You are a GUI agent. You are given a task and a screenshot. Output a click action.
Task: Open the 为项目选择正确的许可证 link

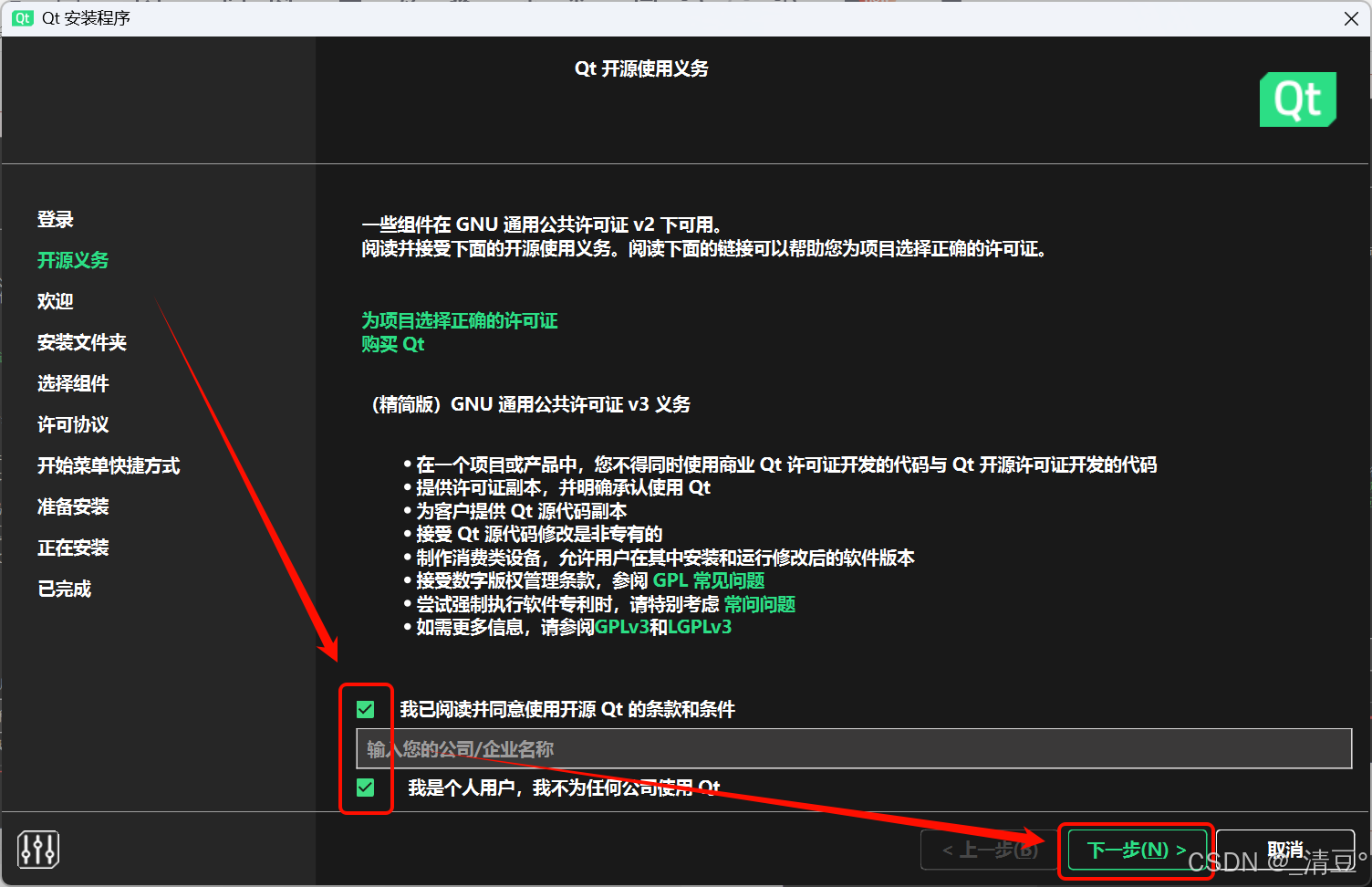pos(459,320)
